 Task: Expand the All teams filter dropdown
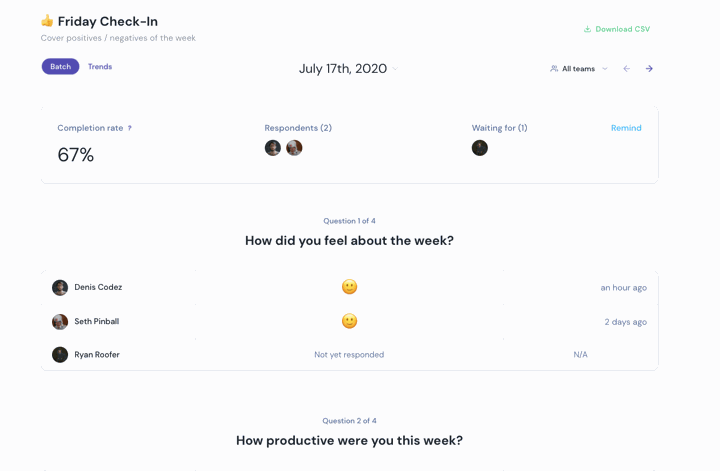pos(579,68)
